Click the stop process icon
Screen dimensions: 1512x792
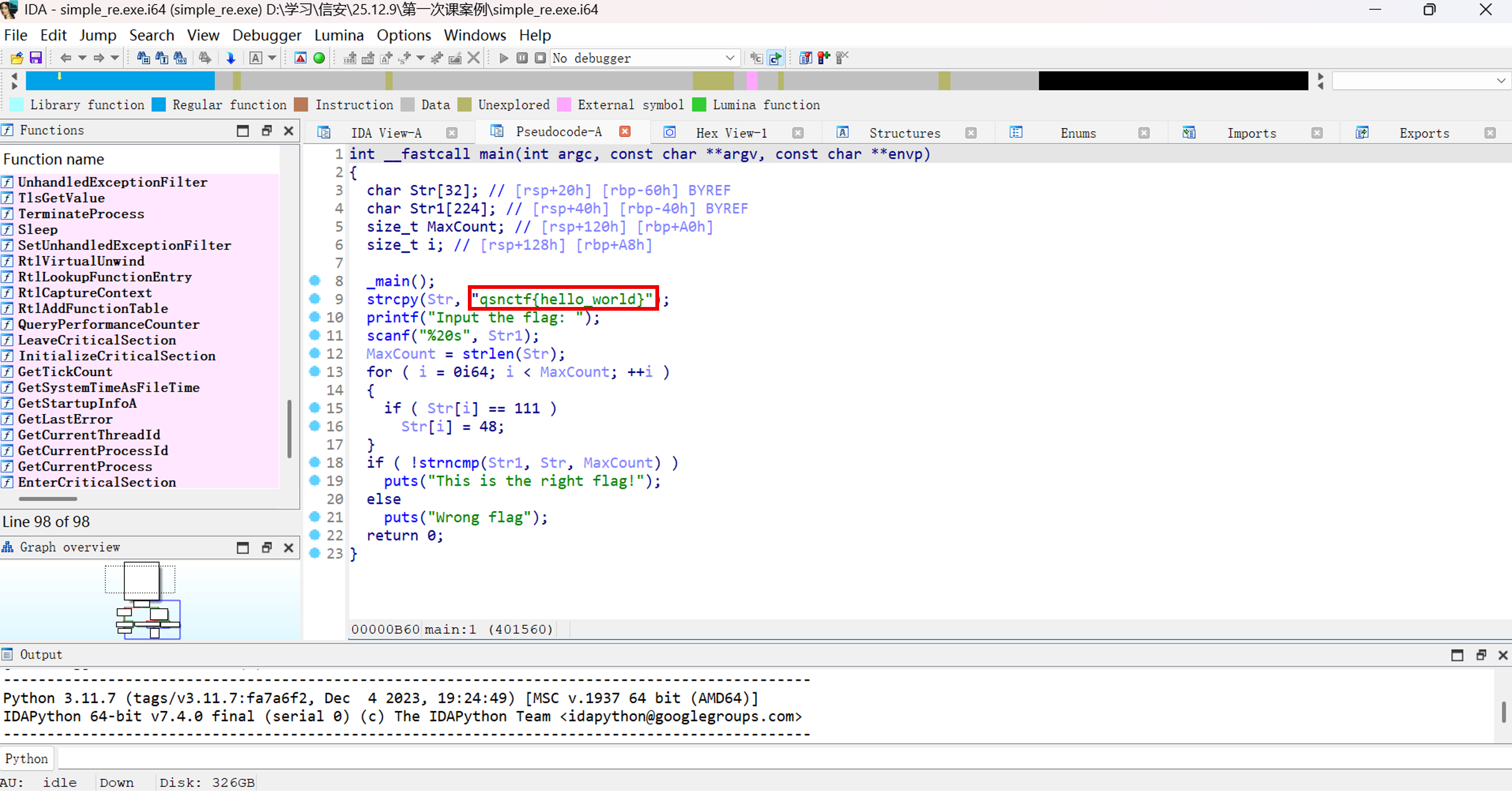pyautogui.click(x=540, y=58)
